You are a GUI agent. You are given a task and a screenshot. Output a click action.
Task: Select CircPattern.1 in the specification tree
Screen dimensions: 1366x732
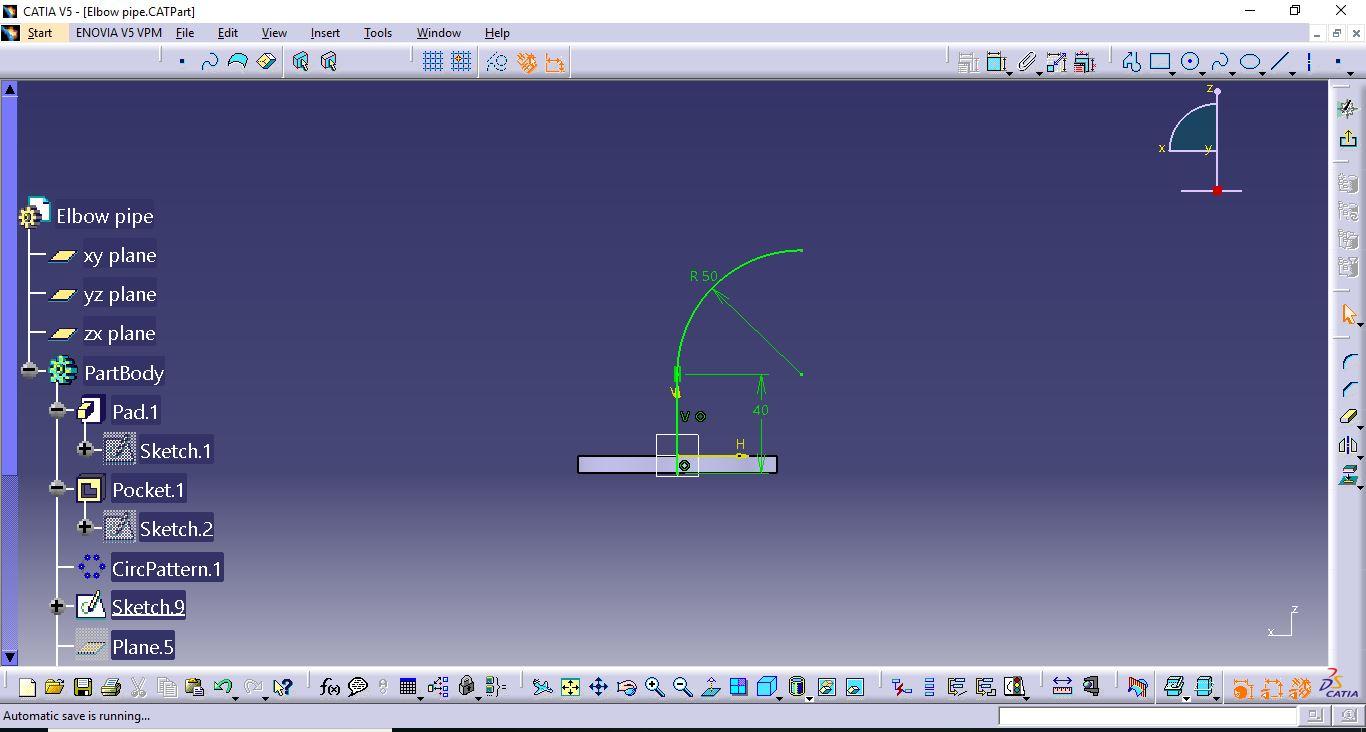(166, 569)
